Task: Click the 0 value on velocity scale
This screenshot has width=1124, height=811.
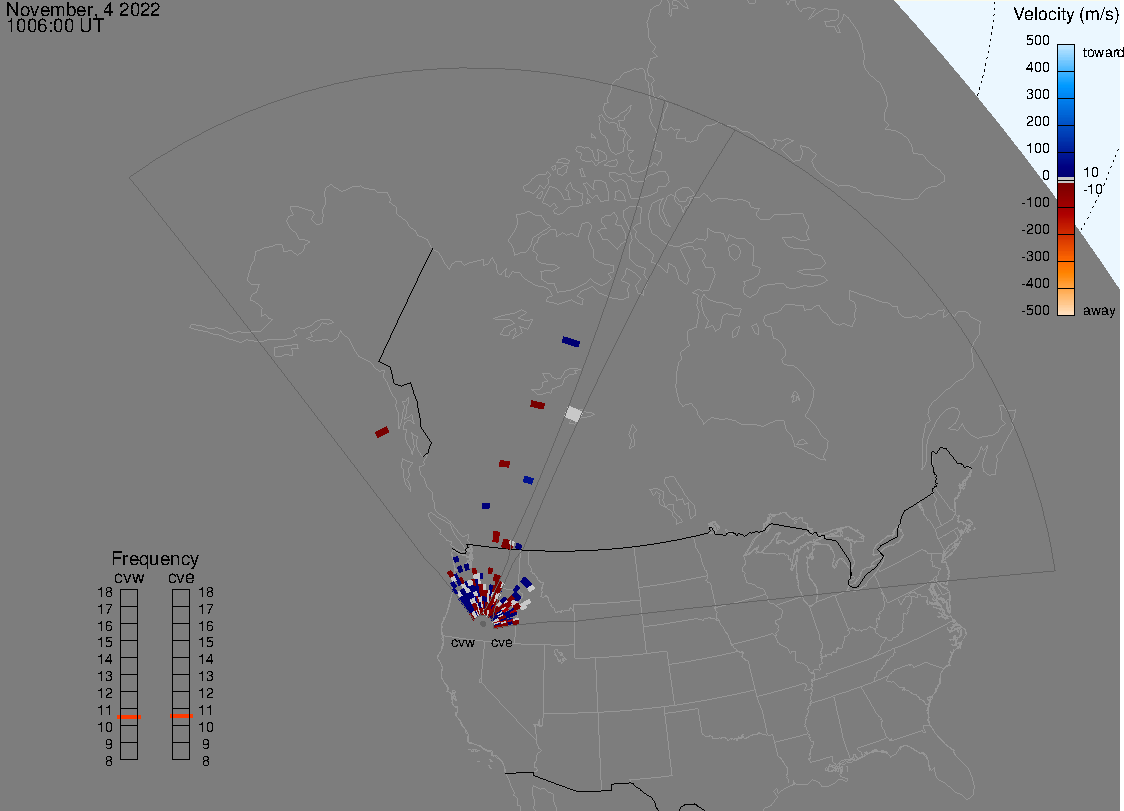Action: pyautogui.click(x=1046, y=176)
